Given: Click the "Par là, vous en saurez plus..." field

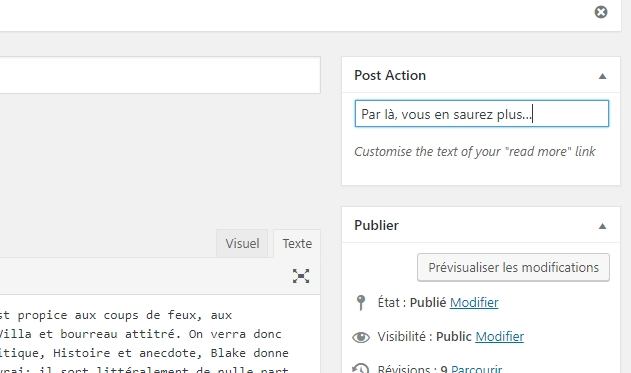Looking at the screenshot, I should click(x=482, y=114).
